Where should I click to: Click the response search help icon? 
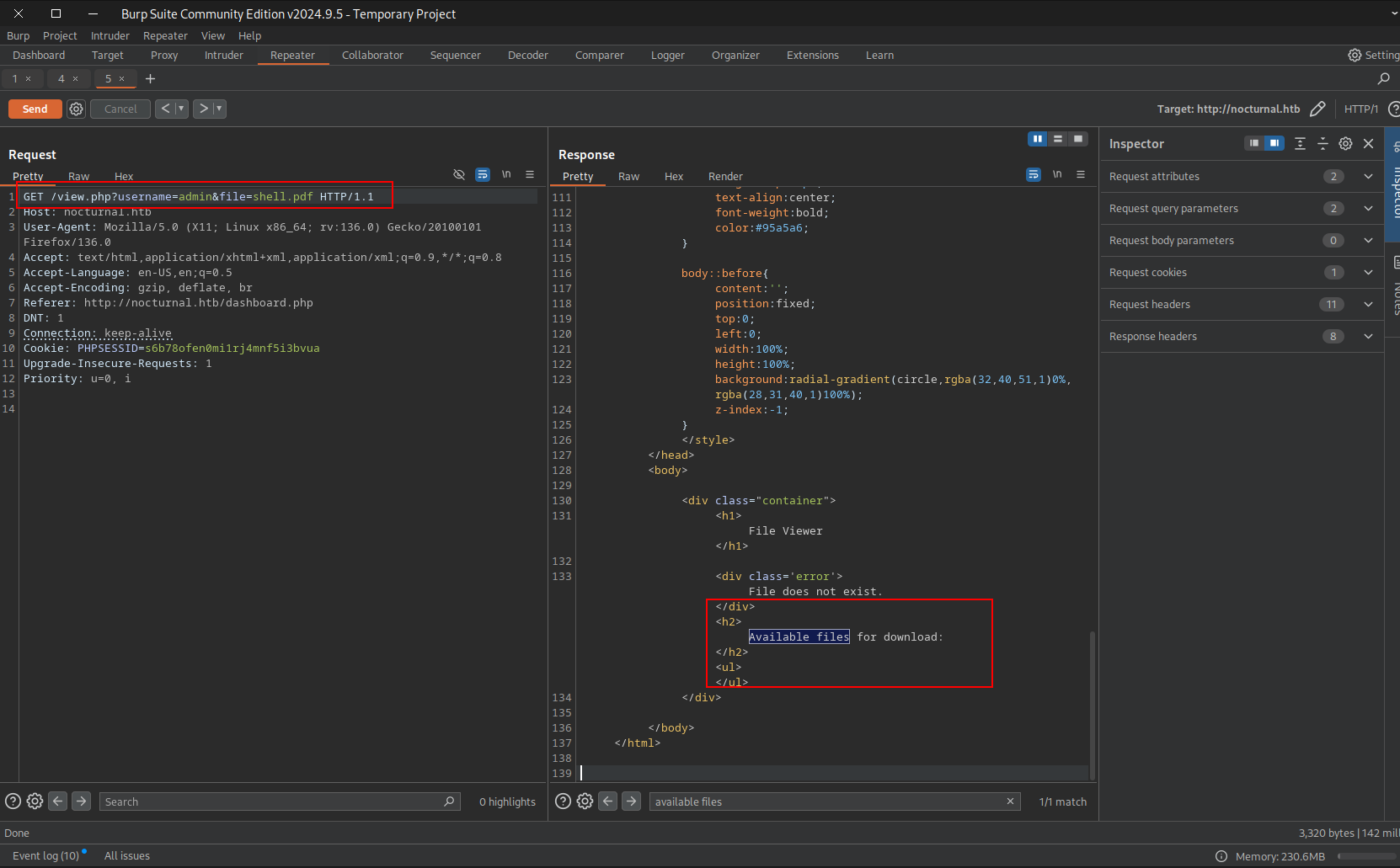(563, 801)
